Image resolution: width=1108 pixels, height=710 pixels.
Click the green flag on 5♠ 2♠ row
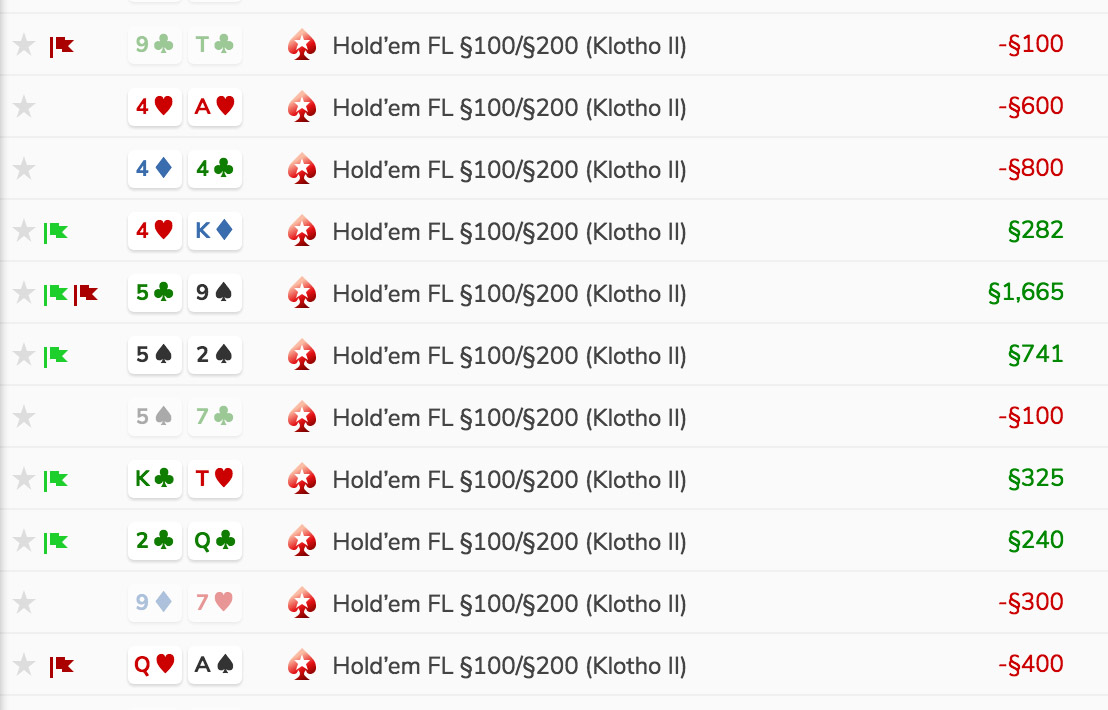(x=56, y=356)
